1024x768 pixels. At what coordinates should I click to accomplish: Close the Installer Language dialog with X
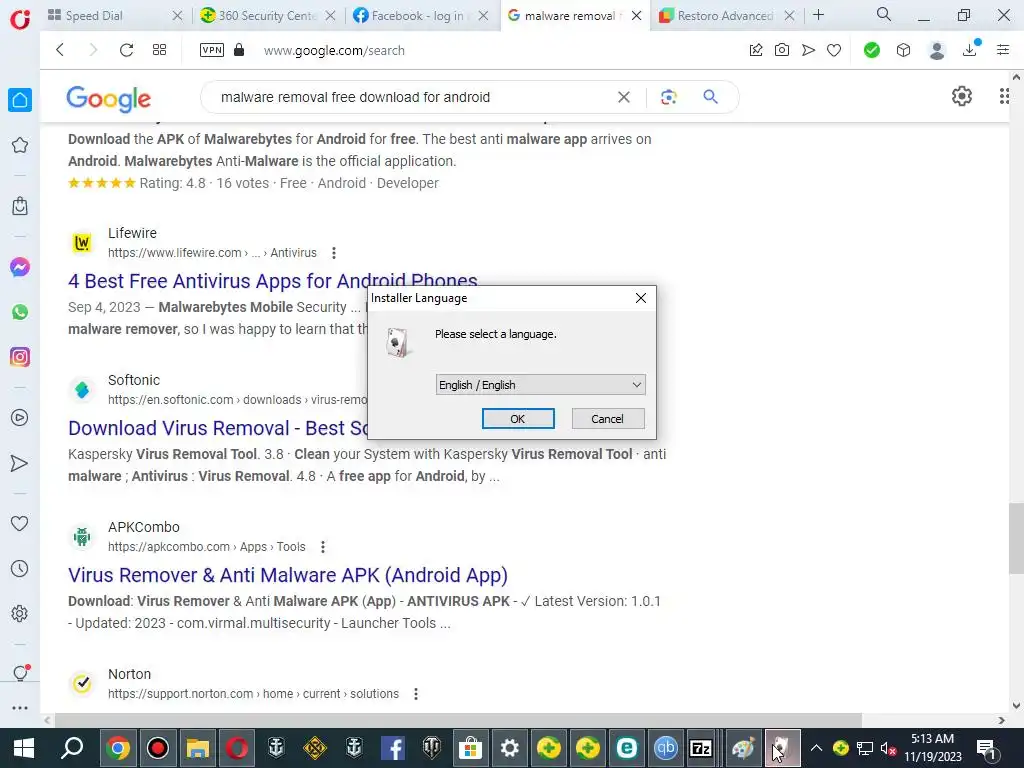[641, 298]
